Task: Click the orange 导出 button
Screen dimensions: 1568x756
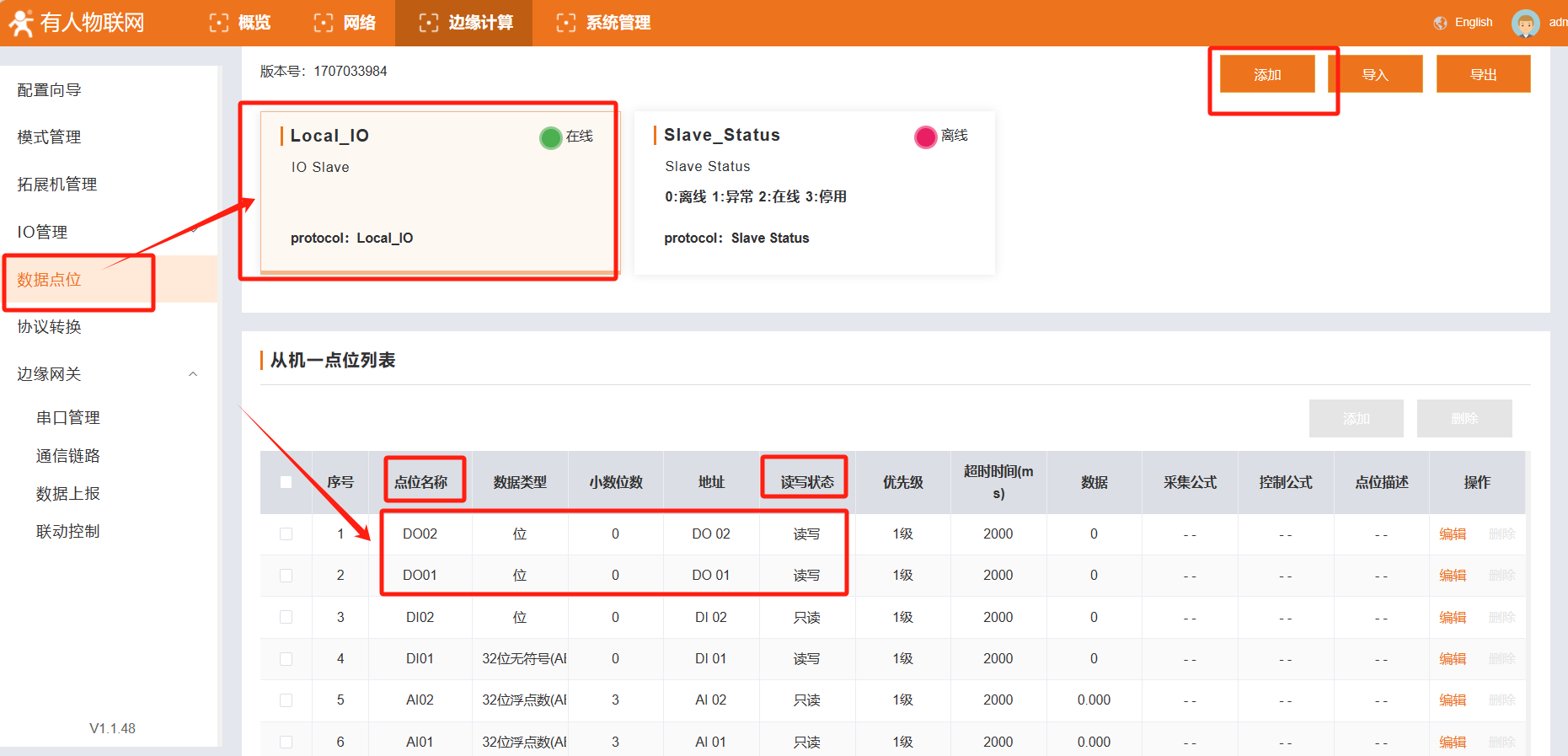Action: pyautogui.click(x=1483, y=74)
